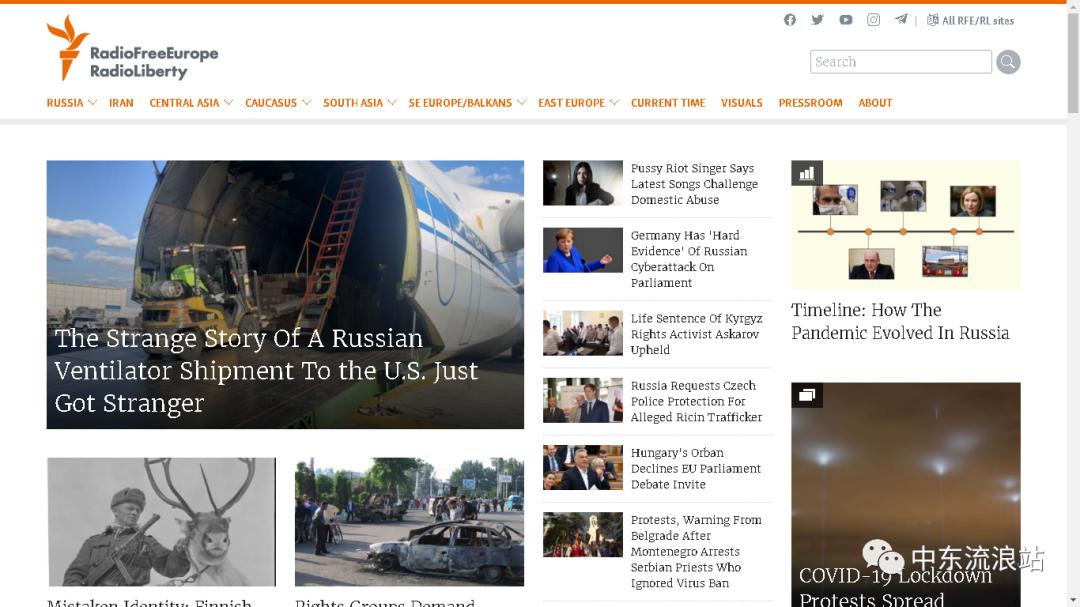
Task: Open Russia Requests Czech Police Protection article
Action: tap(696, 401)
